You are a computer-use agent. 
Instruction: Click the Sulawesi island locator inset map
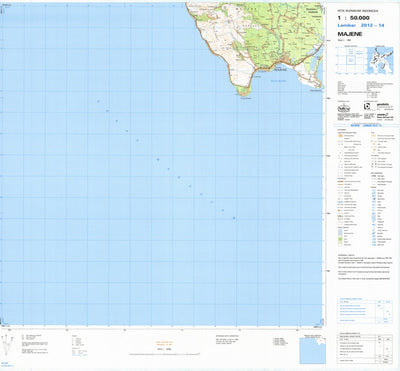pos(380,60)
